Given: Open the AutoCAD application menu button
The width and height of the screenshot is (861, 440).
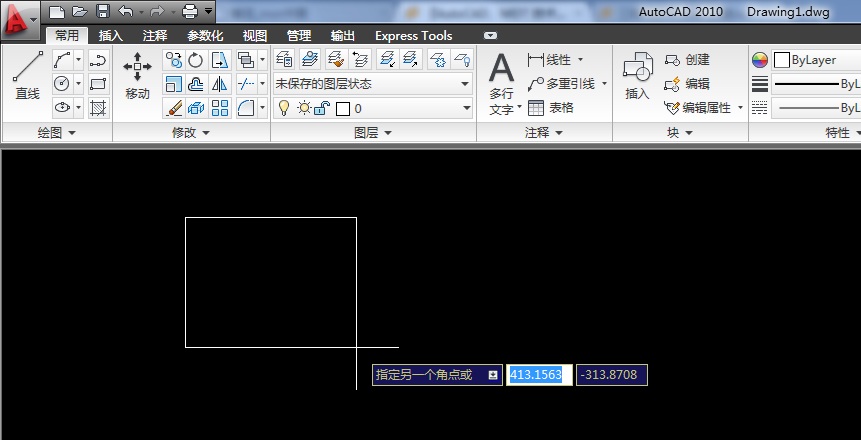Looking at the screenshot, I should click(x=19, y=20).
